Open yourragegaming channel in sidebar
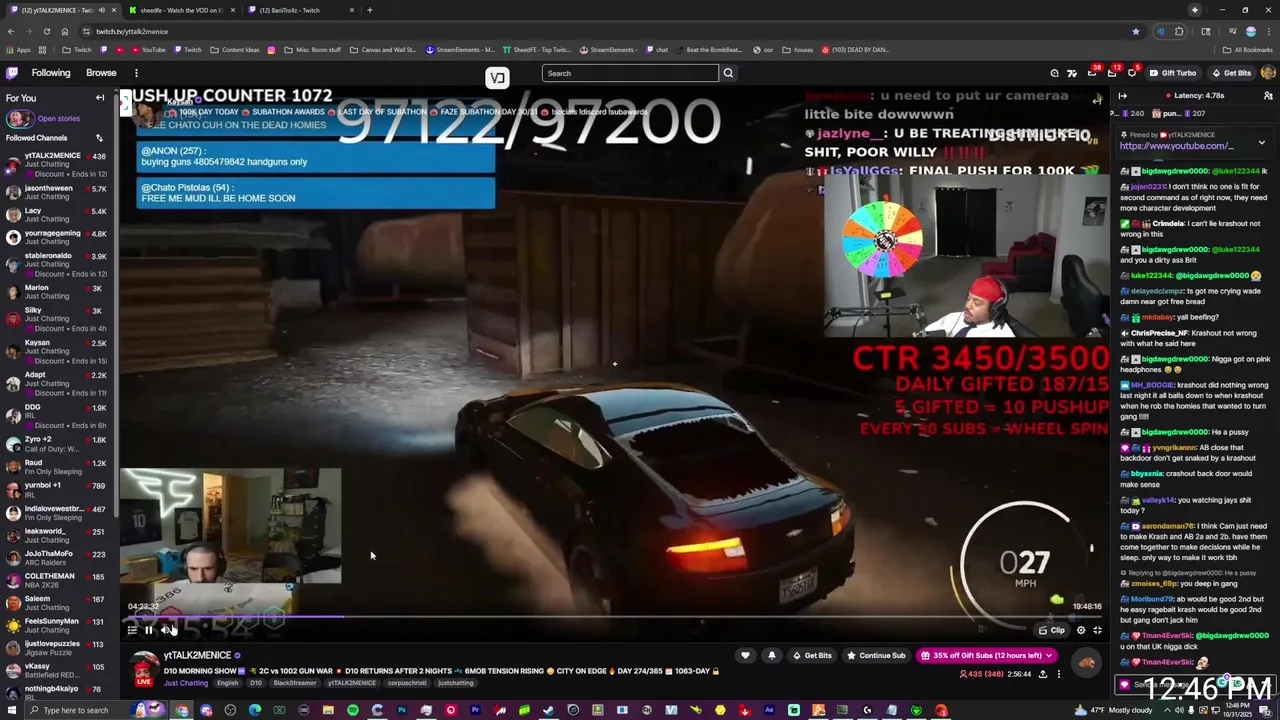The height and width of the screenshot is (720, 1280). point(58,237)
